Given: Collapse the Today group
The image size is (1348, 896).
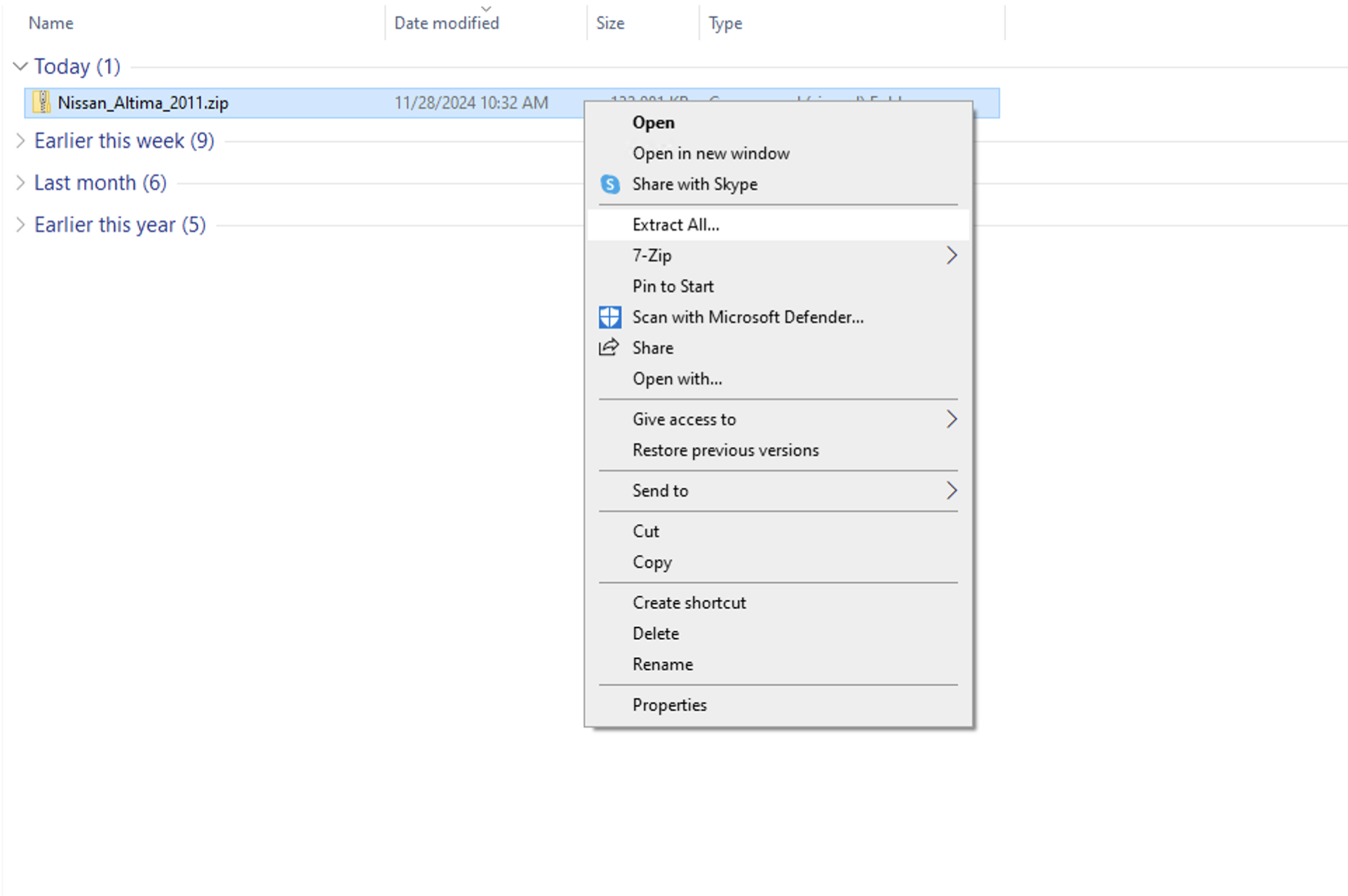Looking at the screenshot, I should pos(20,67).
